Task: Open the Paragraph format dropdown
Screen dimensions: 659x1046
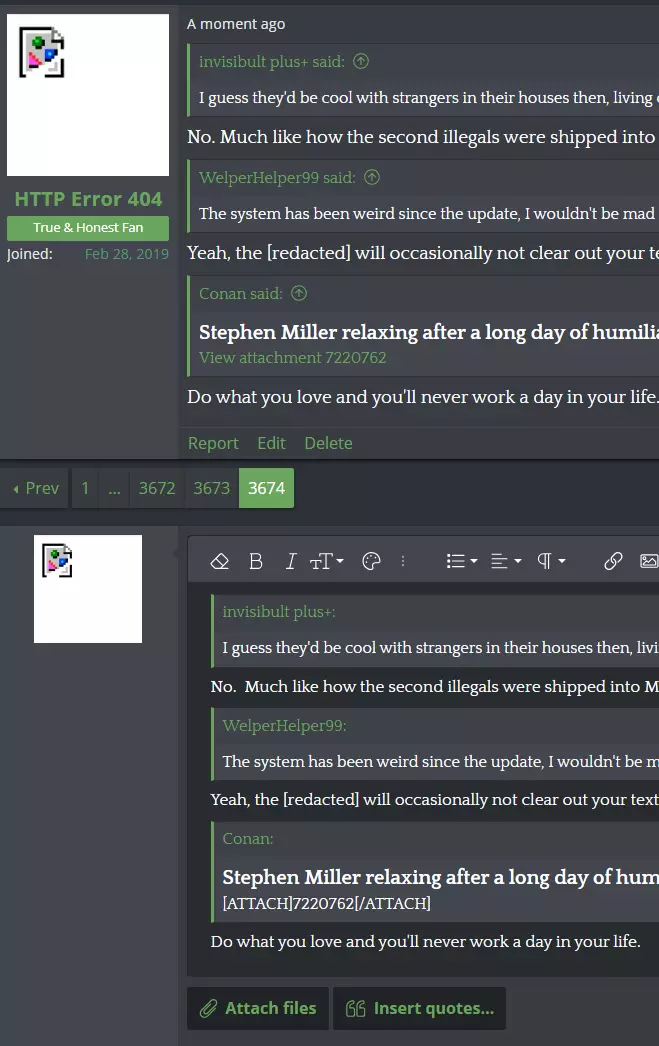Action: pyautogui.click(x=551, y=562)
